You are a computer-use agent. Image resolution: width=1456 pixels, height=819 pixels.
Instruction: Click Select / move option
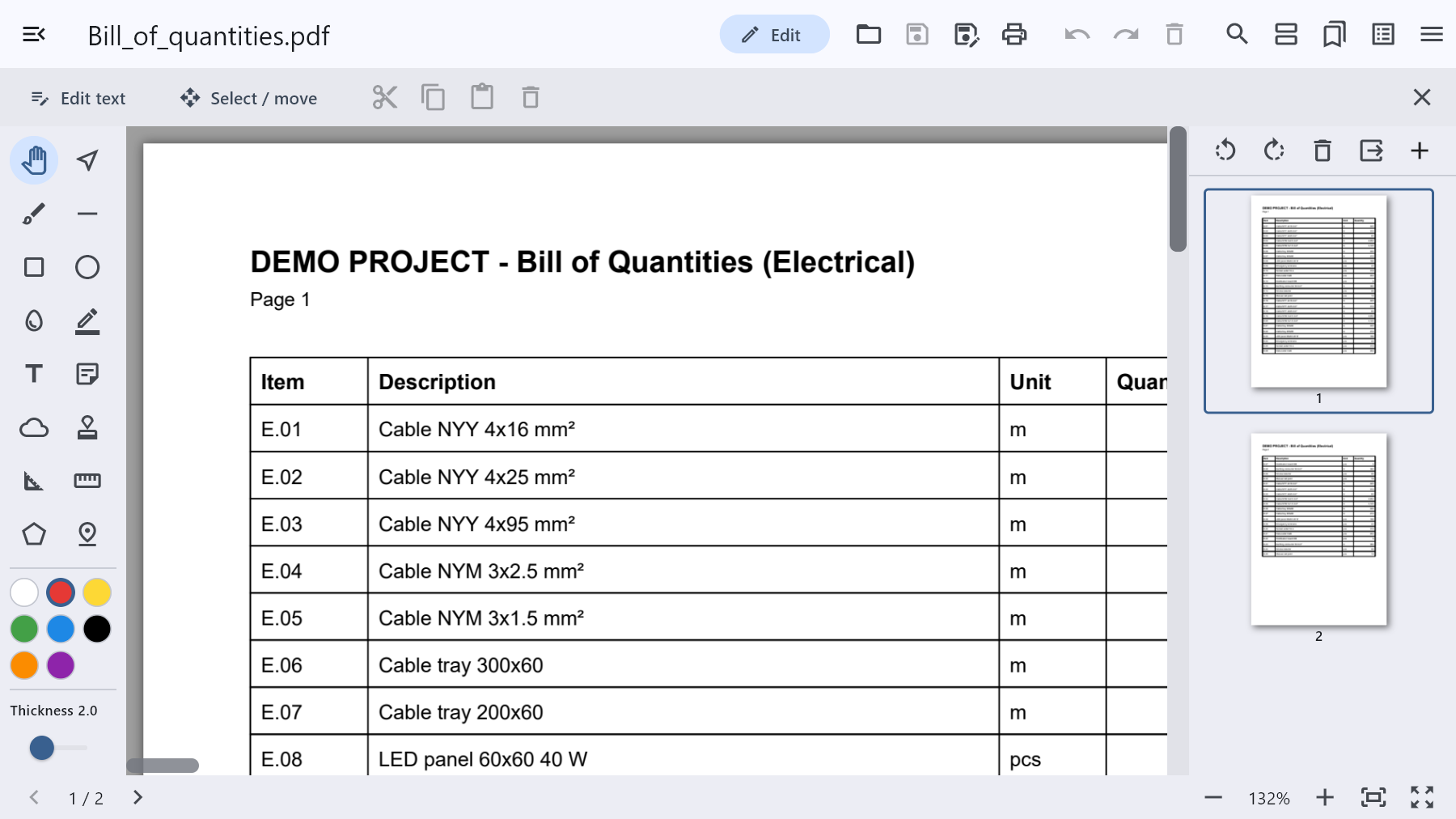[x=248, y=98]
